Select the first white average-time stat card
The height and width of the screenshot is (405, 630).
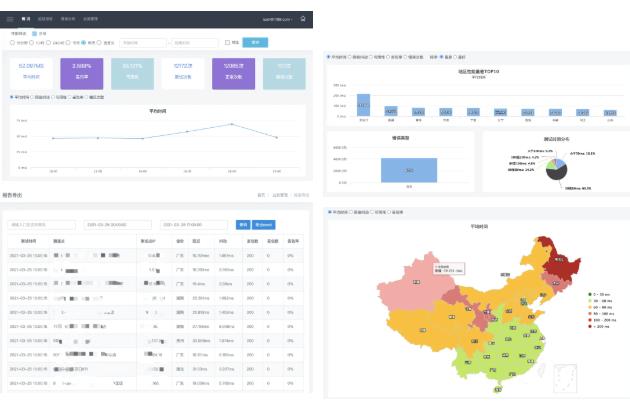coord(31,74)
